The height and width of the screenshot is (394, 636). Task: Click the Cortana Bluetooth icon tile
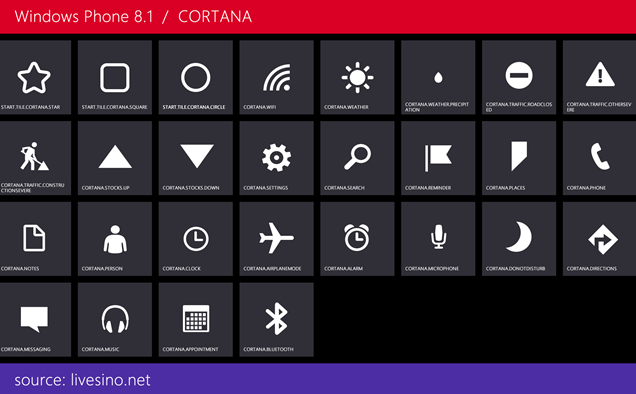click(276, 319)
